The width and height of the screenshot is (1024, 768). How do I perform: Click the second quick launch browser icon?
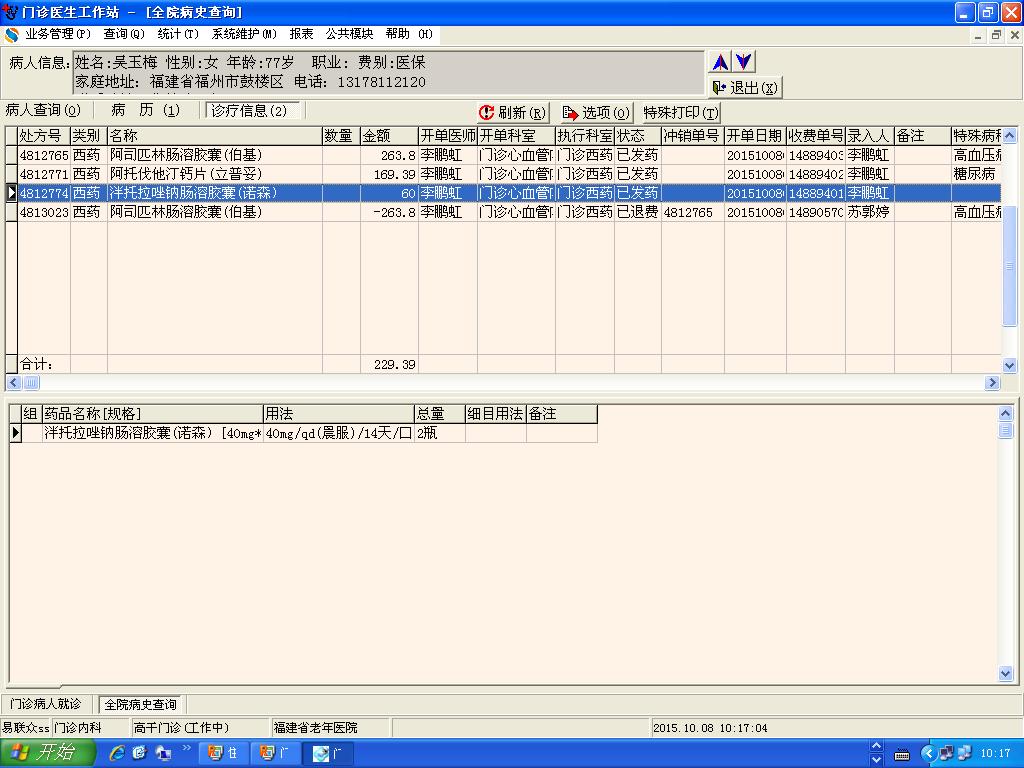tap(140, 753)
